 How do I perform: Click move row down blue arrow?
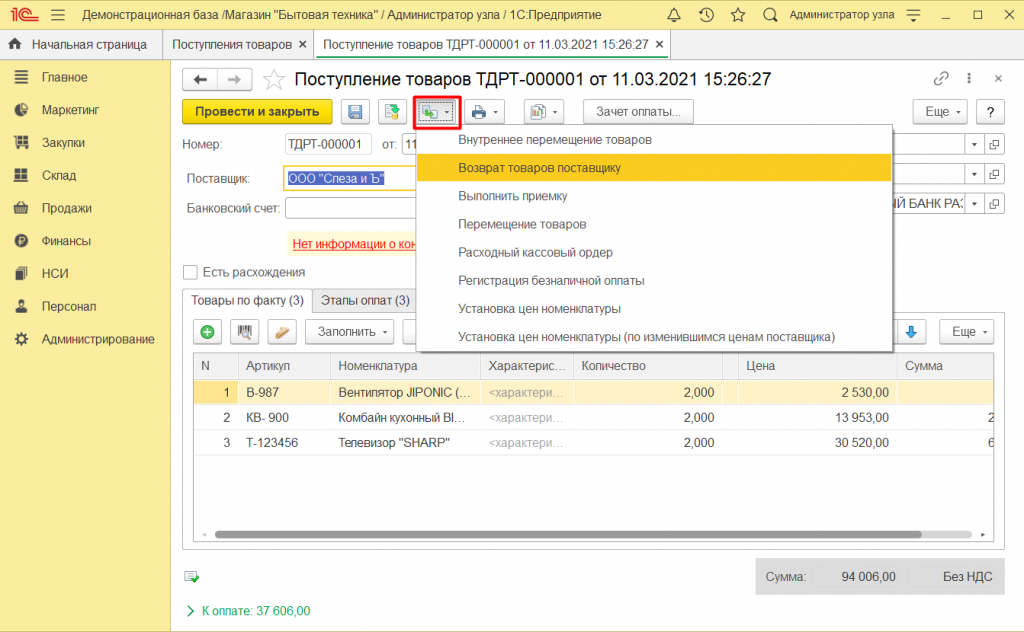point(912,332)
